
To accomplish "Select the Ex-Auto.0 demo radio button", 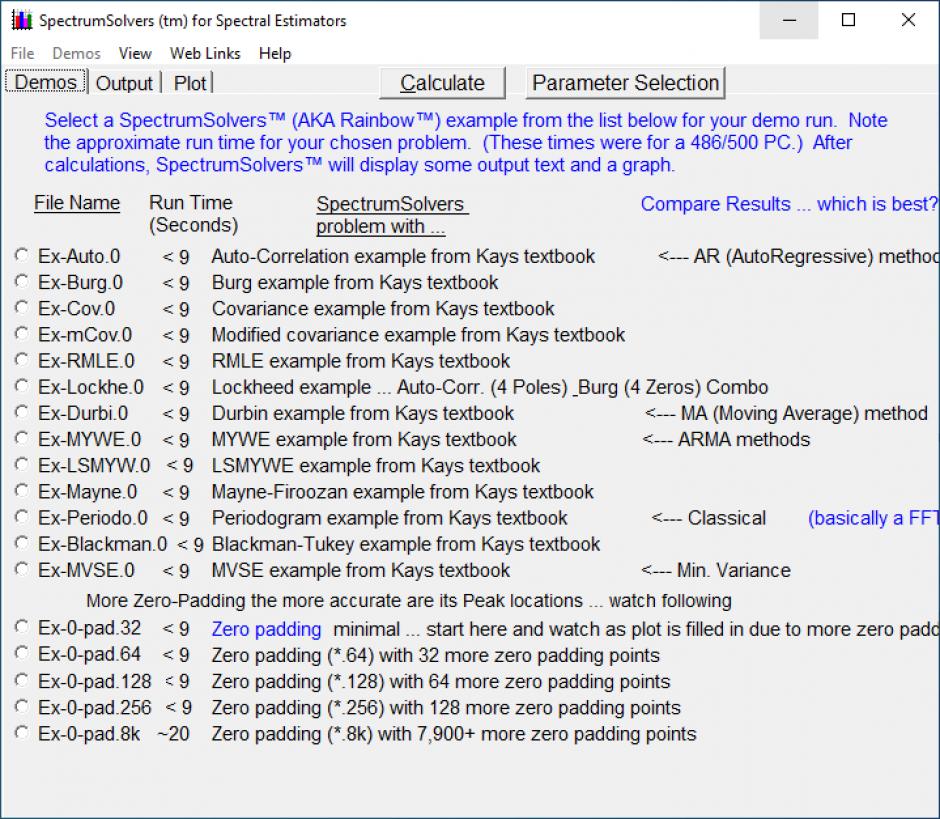I will pyautogui.click(x=22, y=255).
